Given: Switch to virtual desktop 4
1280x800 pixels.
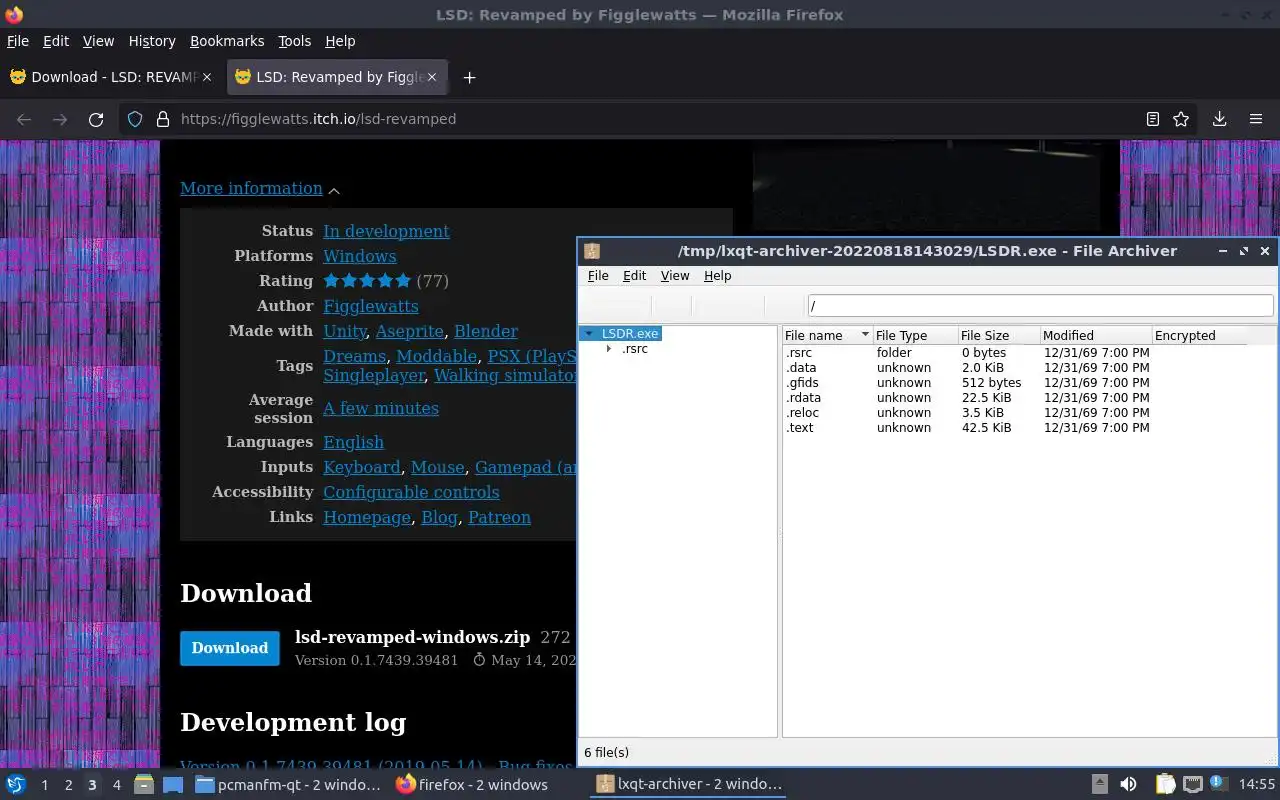Looking at the screenshot, I should (x=116, y=785).
